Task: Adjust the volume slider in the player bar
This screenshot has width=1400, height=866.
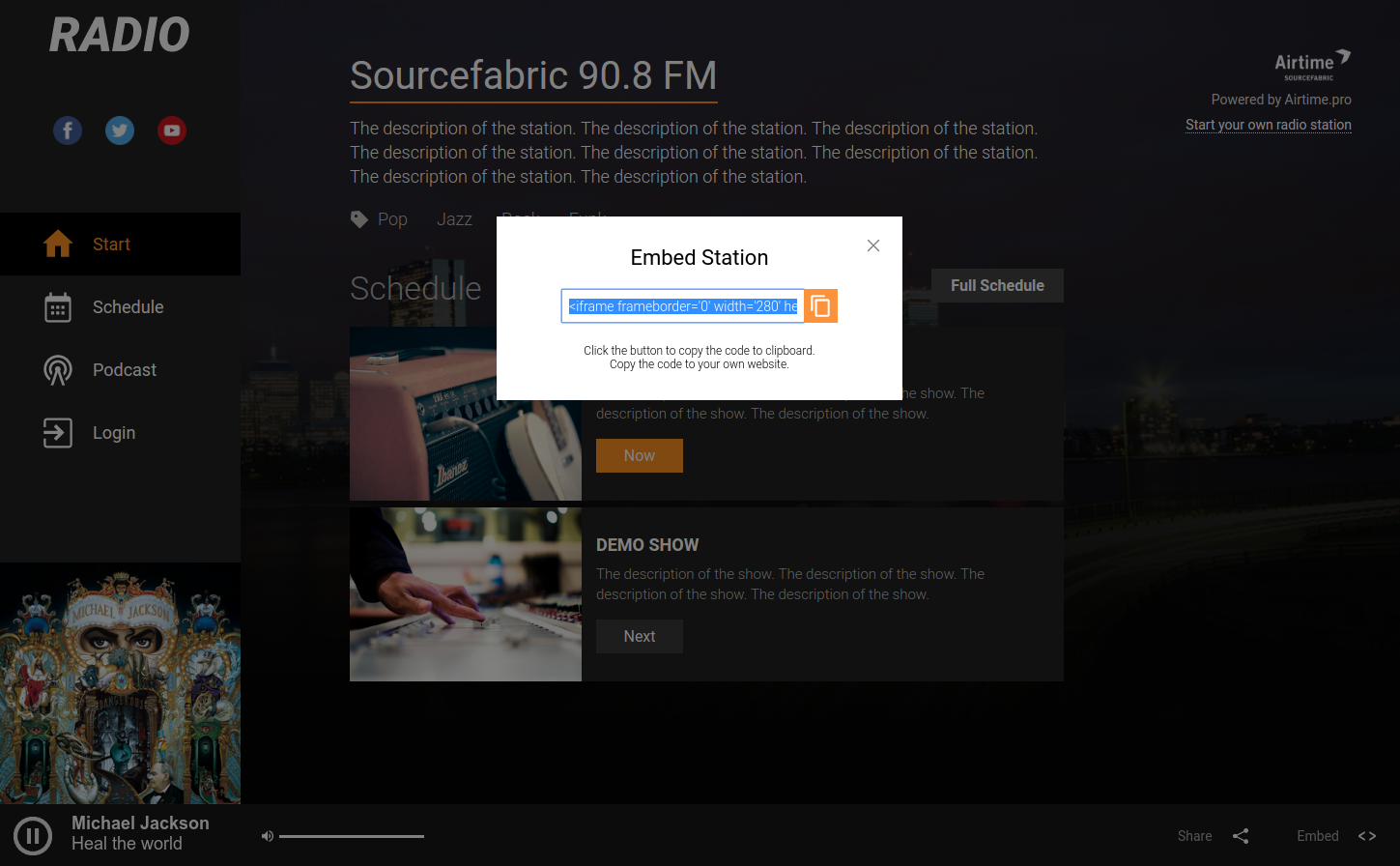Action: (x=352, y=836)
